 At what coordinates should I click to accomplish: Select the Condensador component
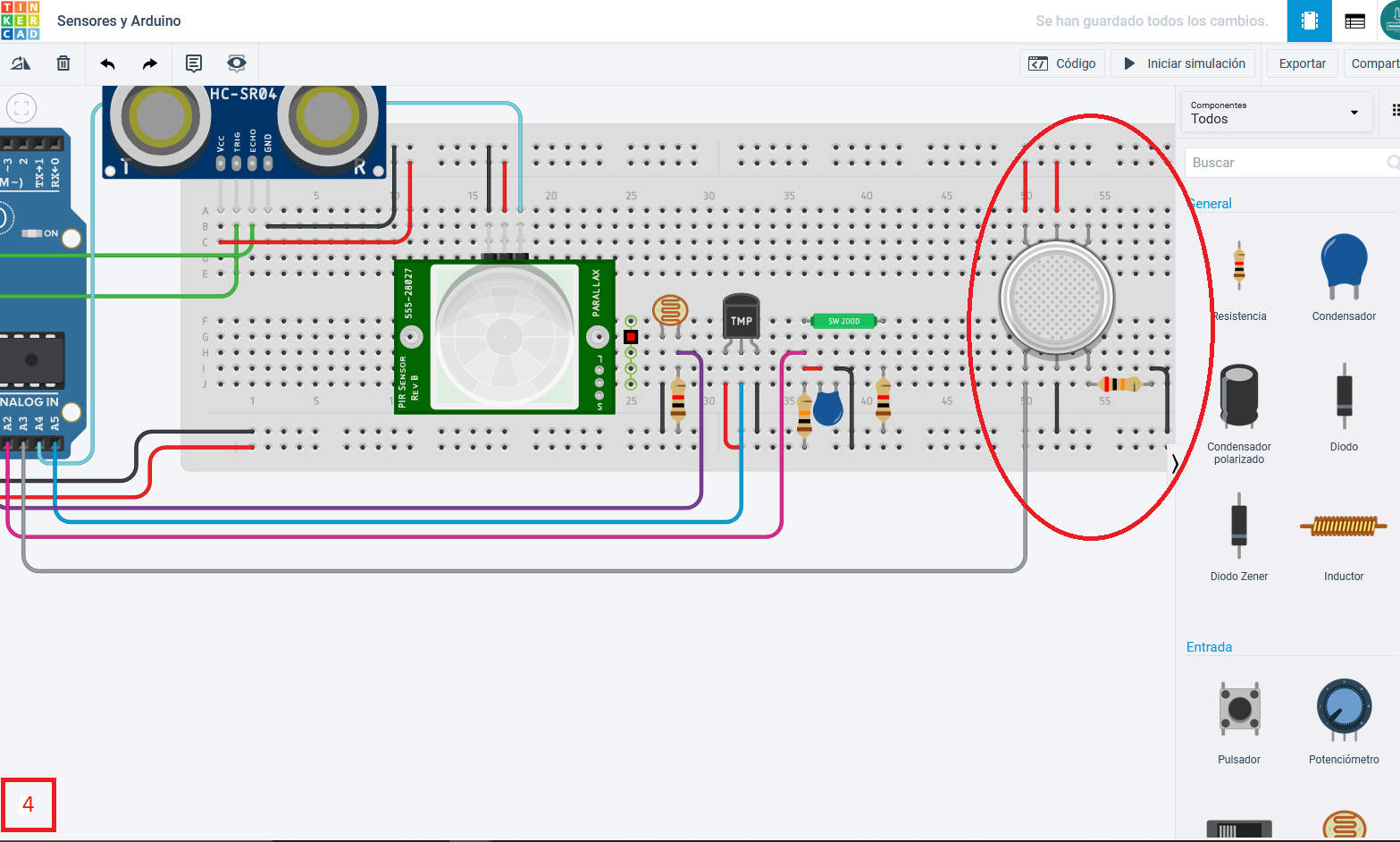(x=1344, y=278)
